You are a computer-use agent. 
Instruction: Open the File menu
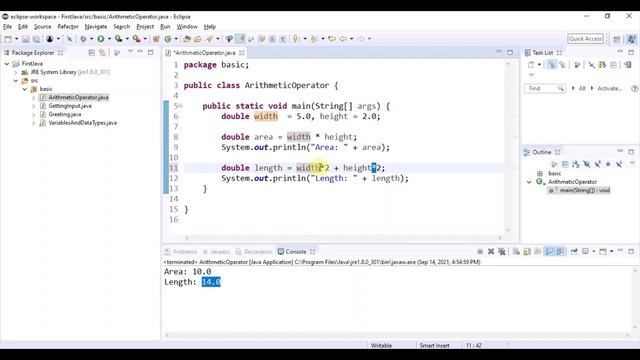[x=7, y=27]
